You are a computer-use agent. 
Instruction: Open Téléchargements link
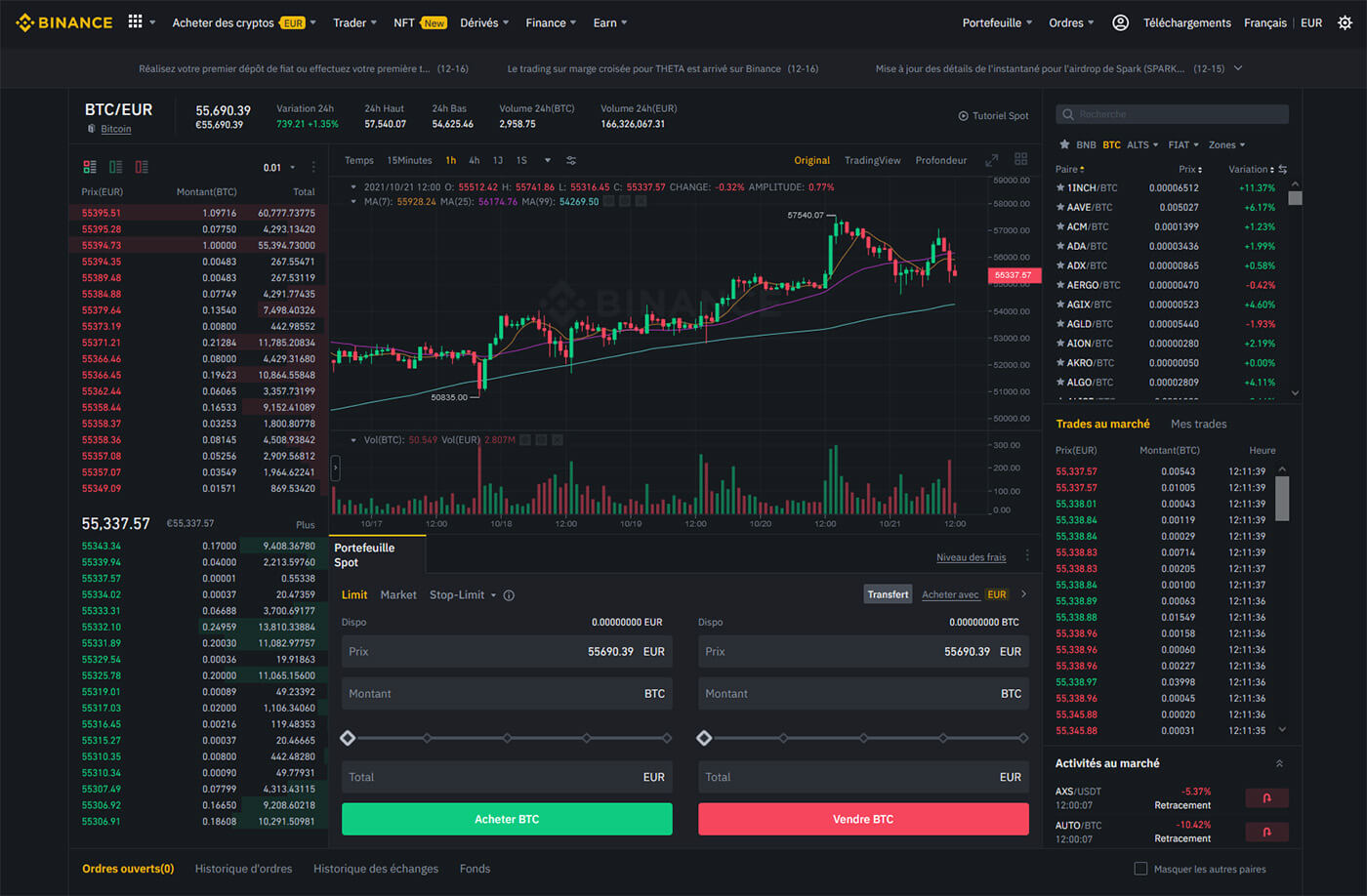tap(1186, 22)
